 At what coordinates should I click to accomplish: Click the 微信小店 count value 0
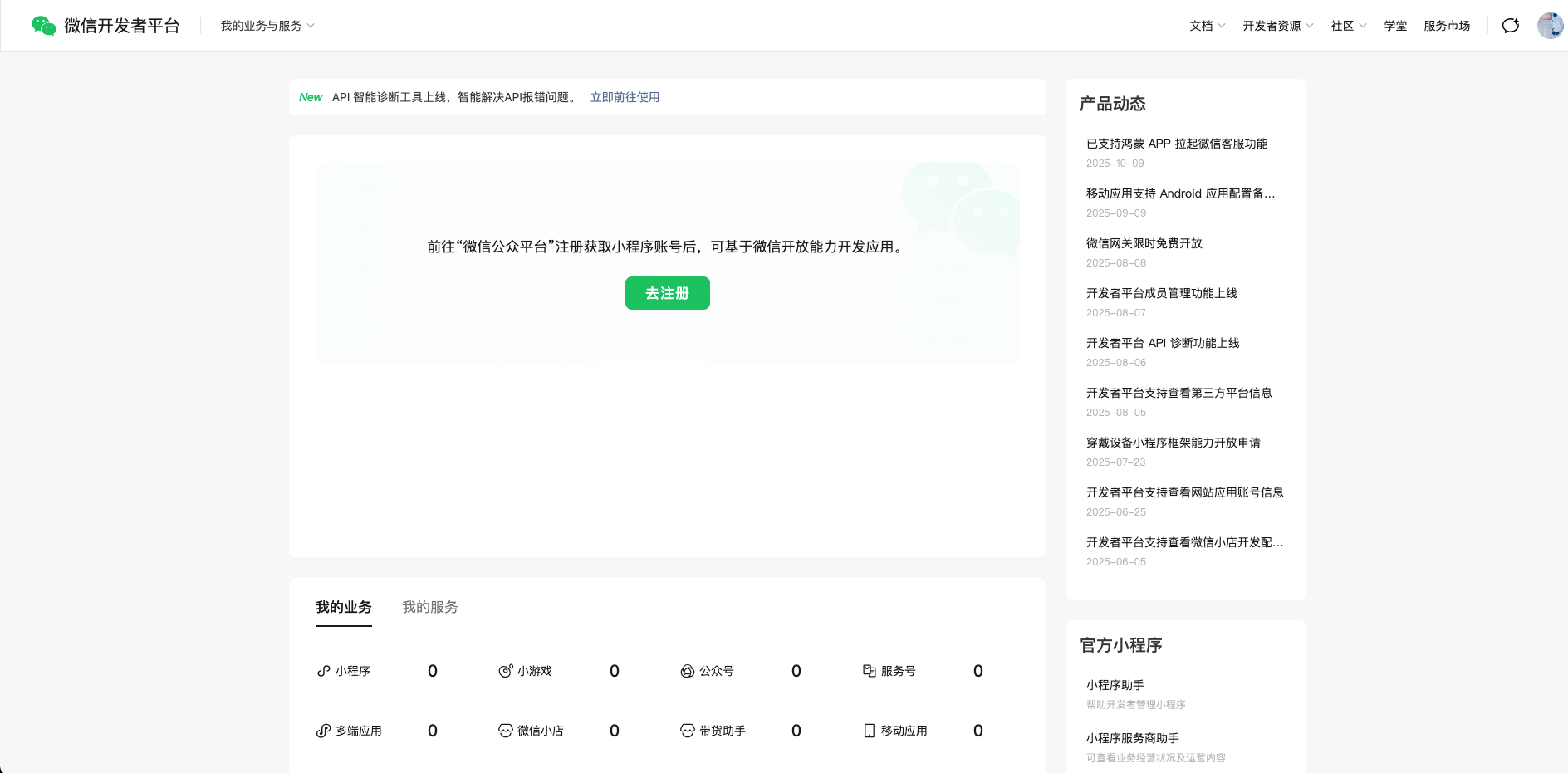(x=615, y=731)
